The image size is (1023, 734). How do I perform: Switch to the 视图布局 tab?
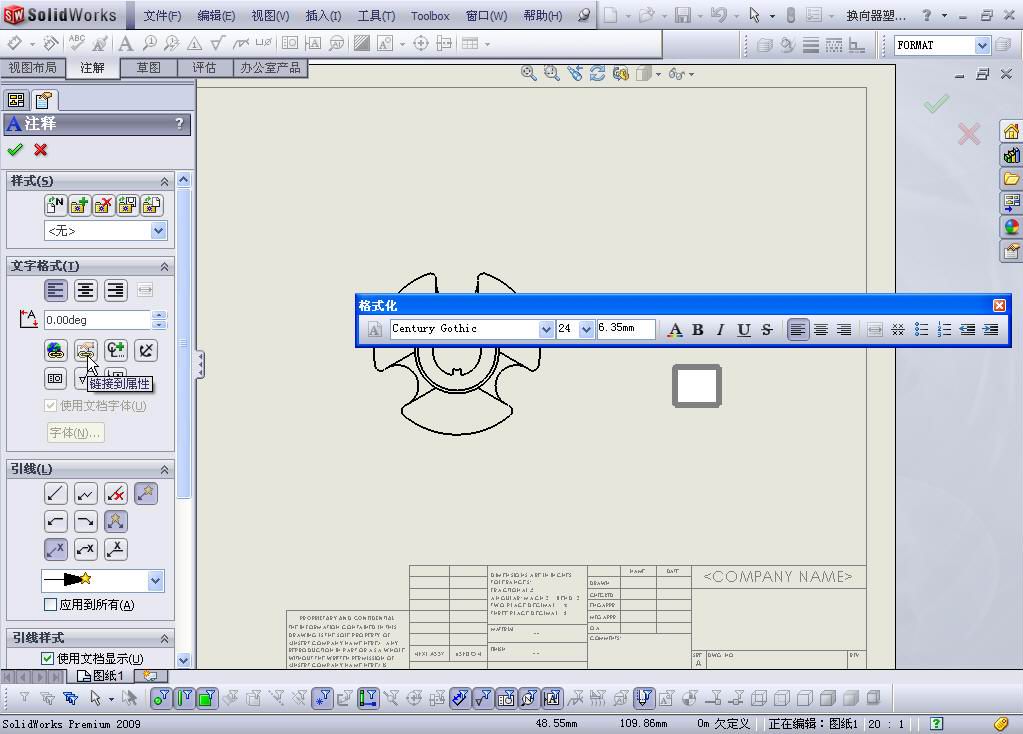32,68
